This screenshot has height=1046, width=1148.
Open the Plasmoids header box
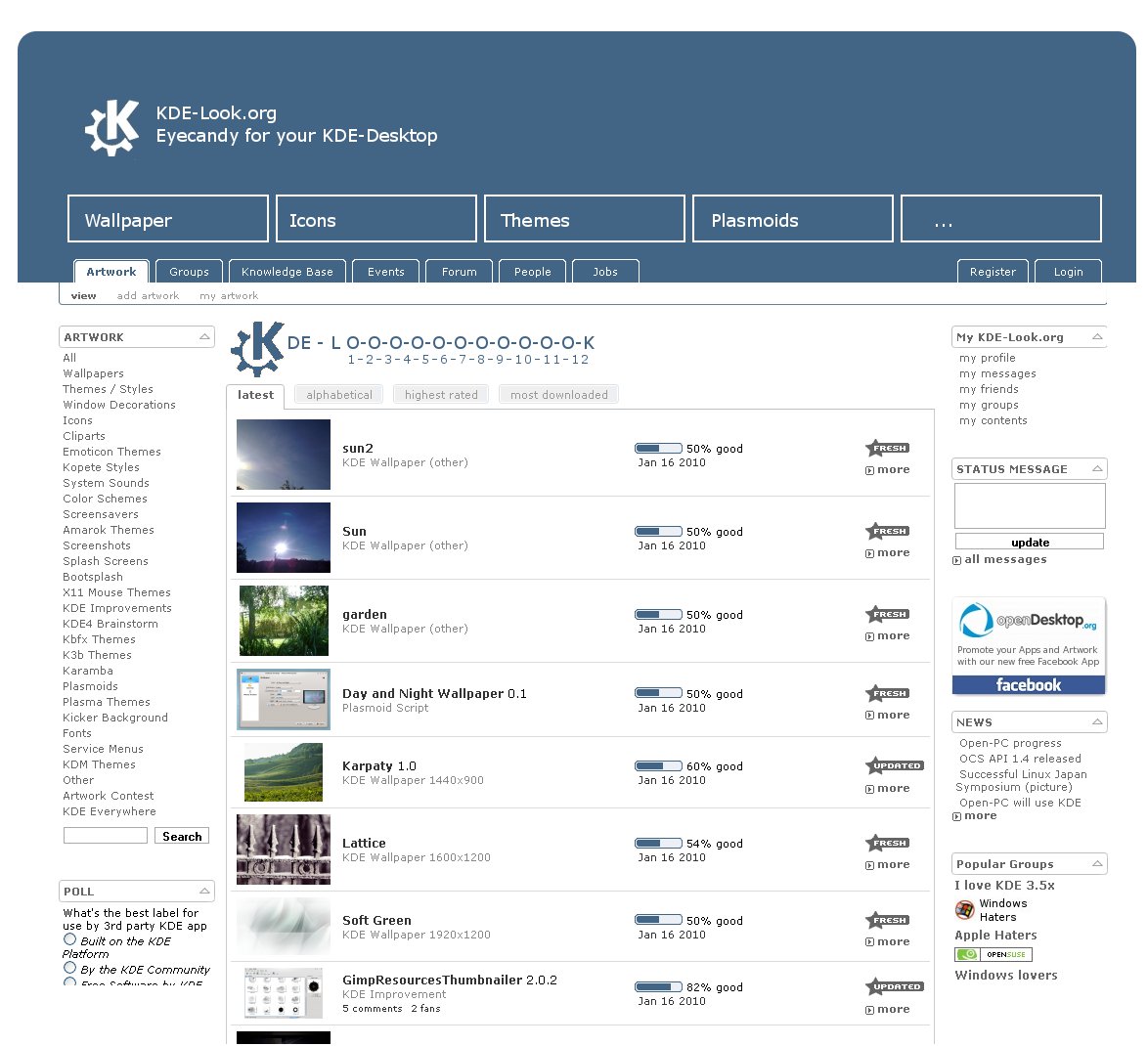click(x=793, y=218)
